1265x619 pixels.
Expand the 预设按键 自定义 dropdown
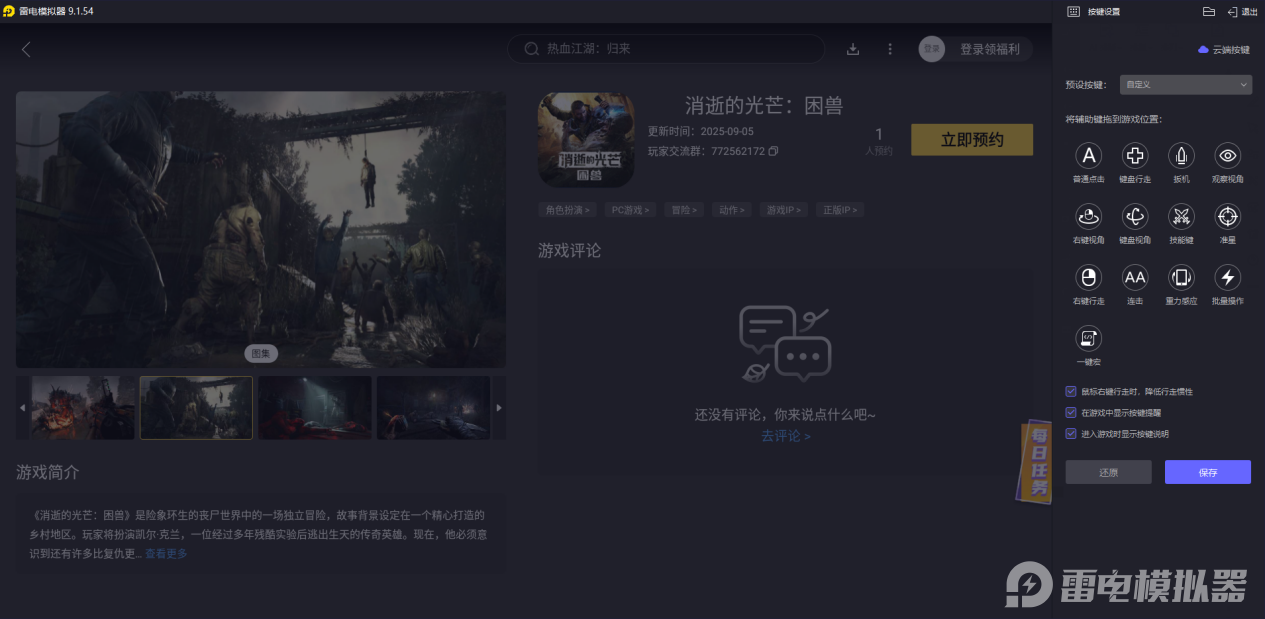click(x=1184, y=85)
